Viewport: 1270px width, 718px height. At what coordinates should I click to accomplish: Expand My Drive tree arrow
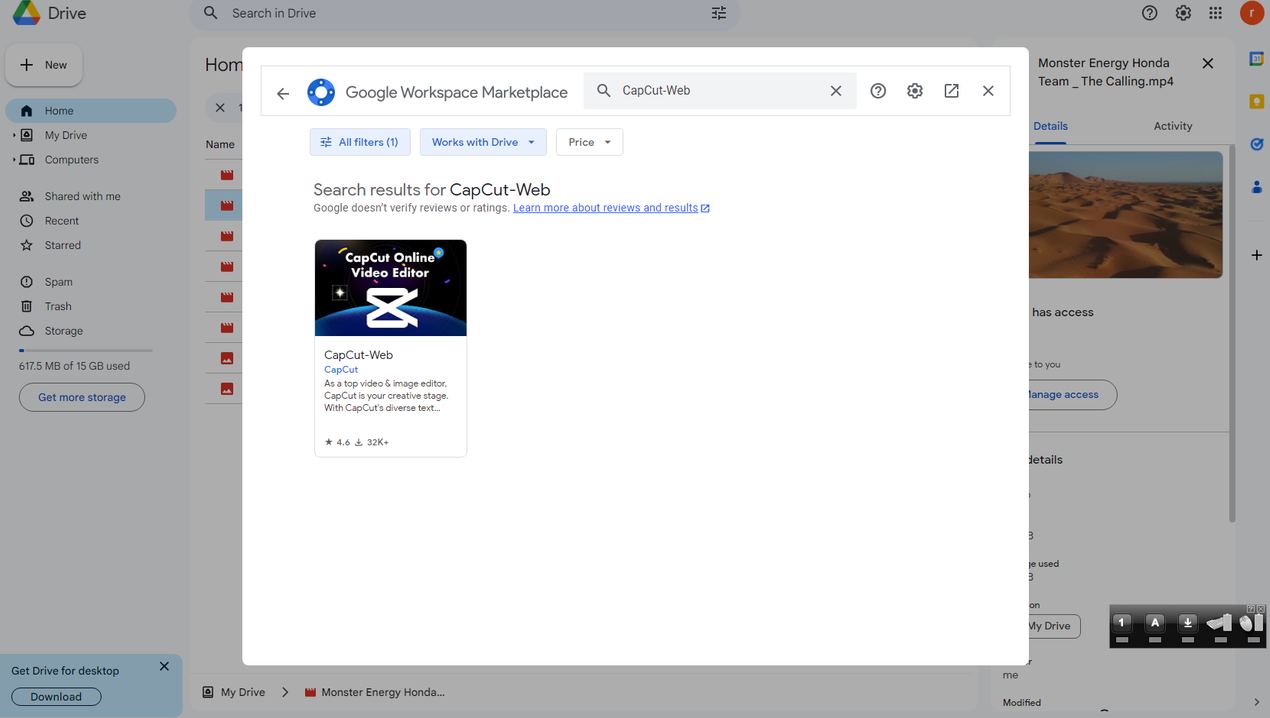14,135
